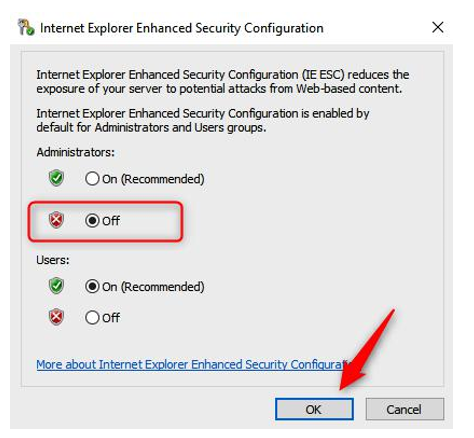Click the 'Administrators:' group heading
Image resolution: width=474 pixels, height=438 pixels.
pyautogui.click(x=75, y=152)
